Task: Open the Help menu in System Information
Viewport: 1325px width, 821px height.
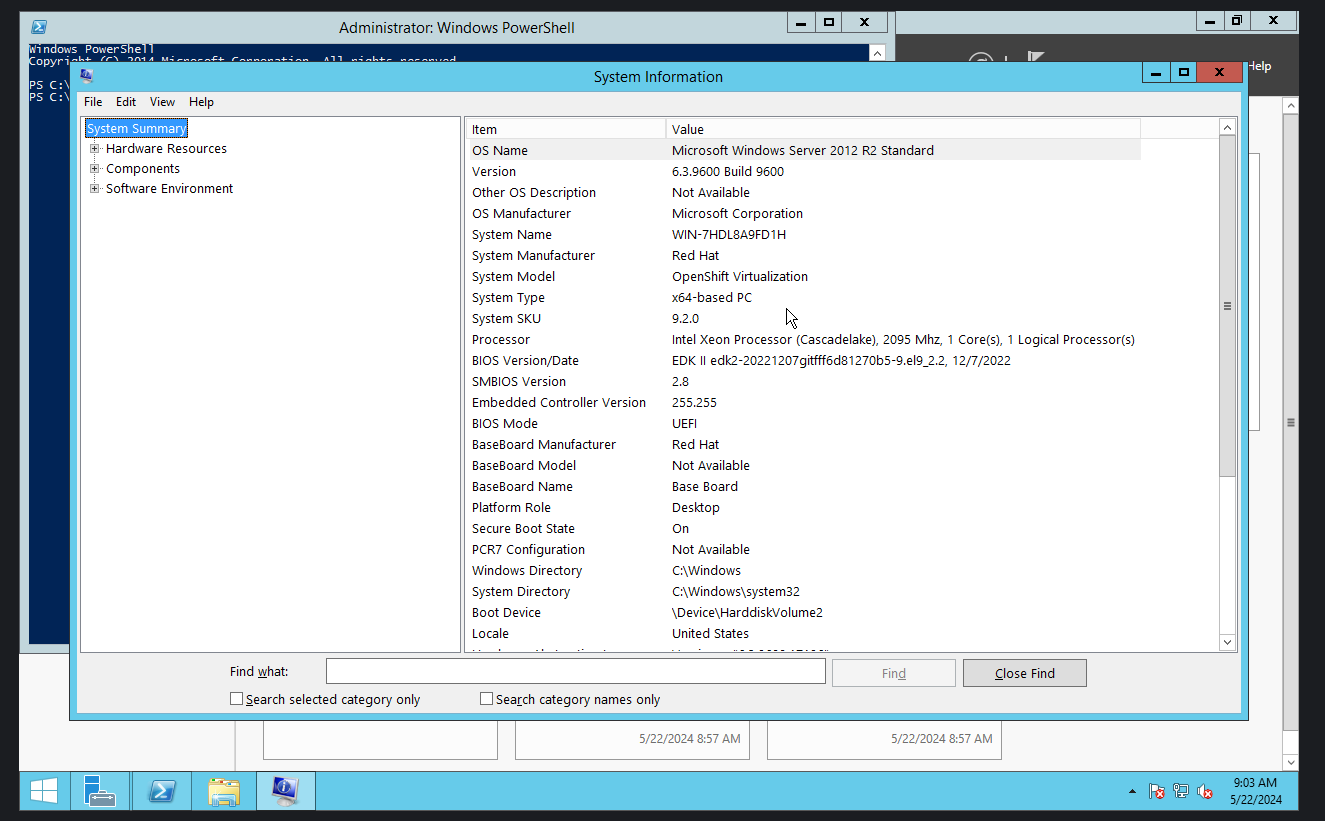Action: click(201, 102)
